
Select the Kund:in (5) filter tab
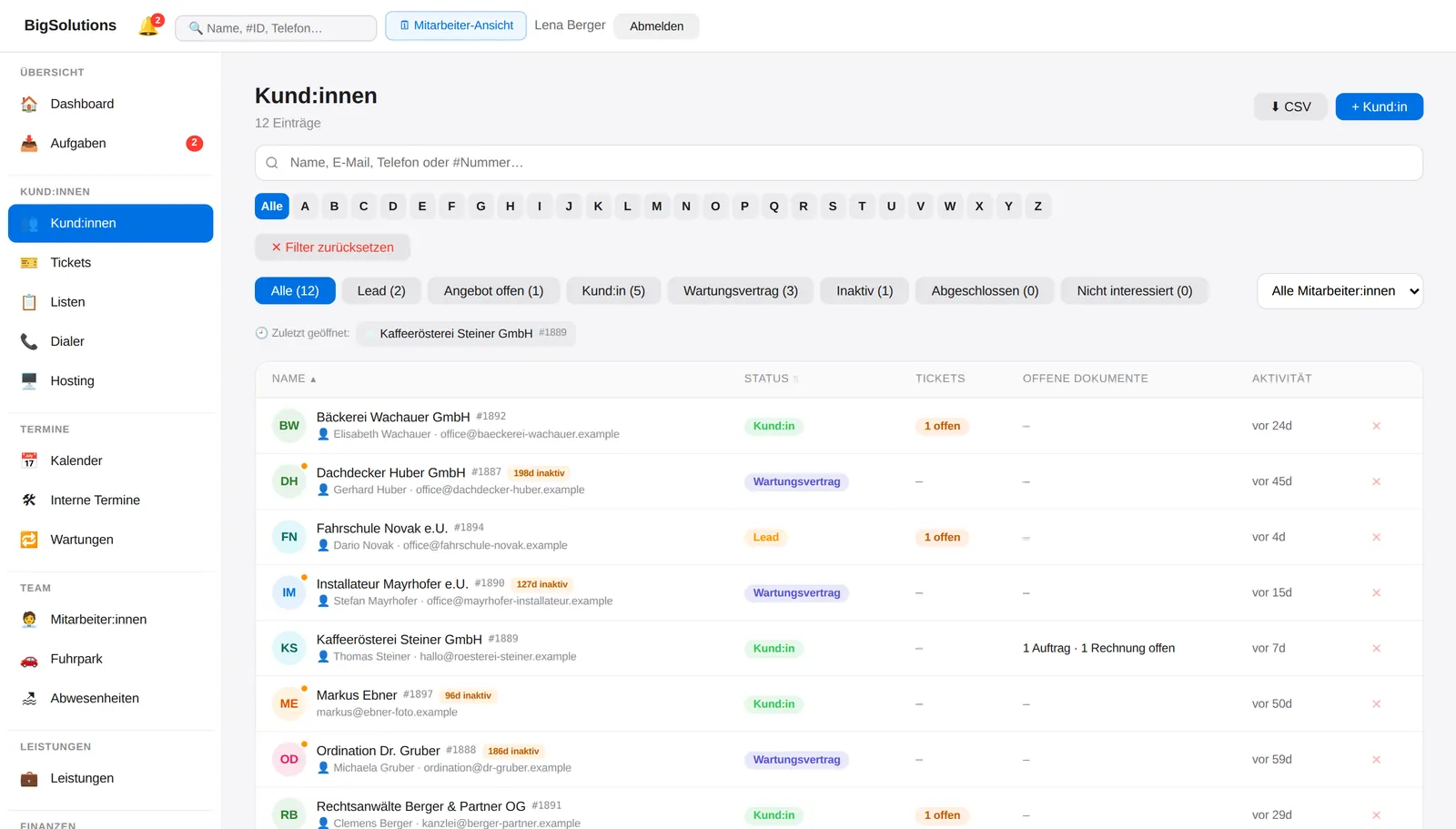click(x=613, y=290)
